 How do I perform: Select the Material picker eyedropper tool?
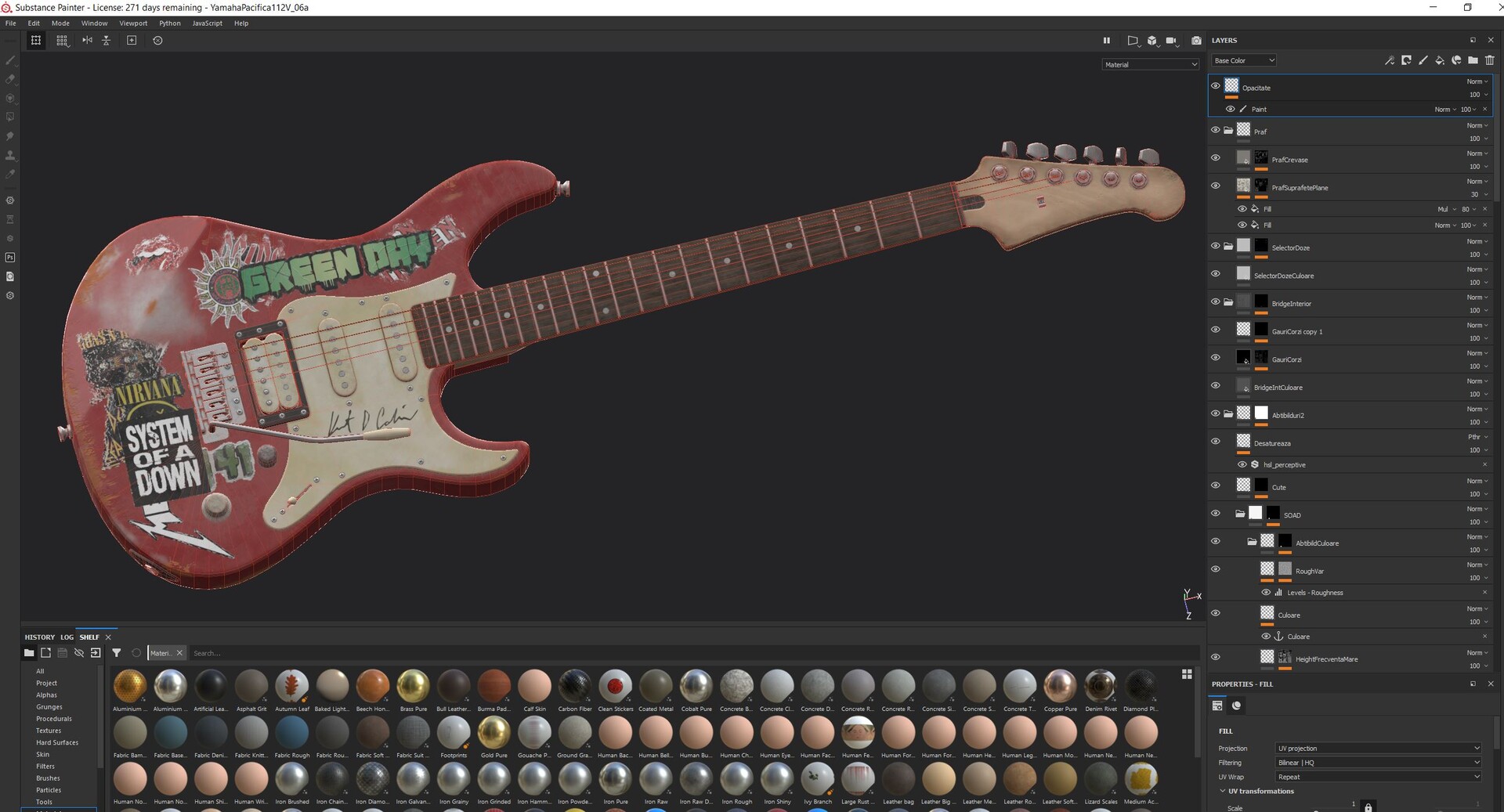10,174
